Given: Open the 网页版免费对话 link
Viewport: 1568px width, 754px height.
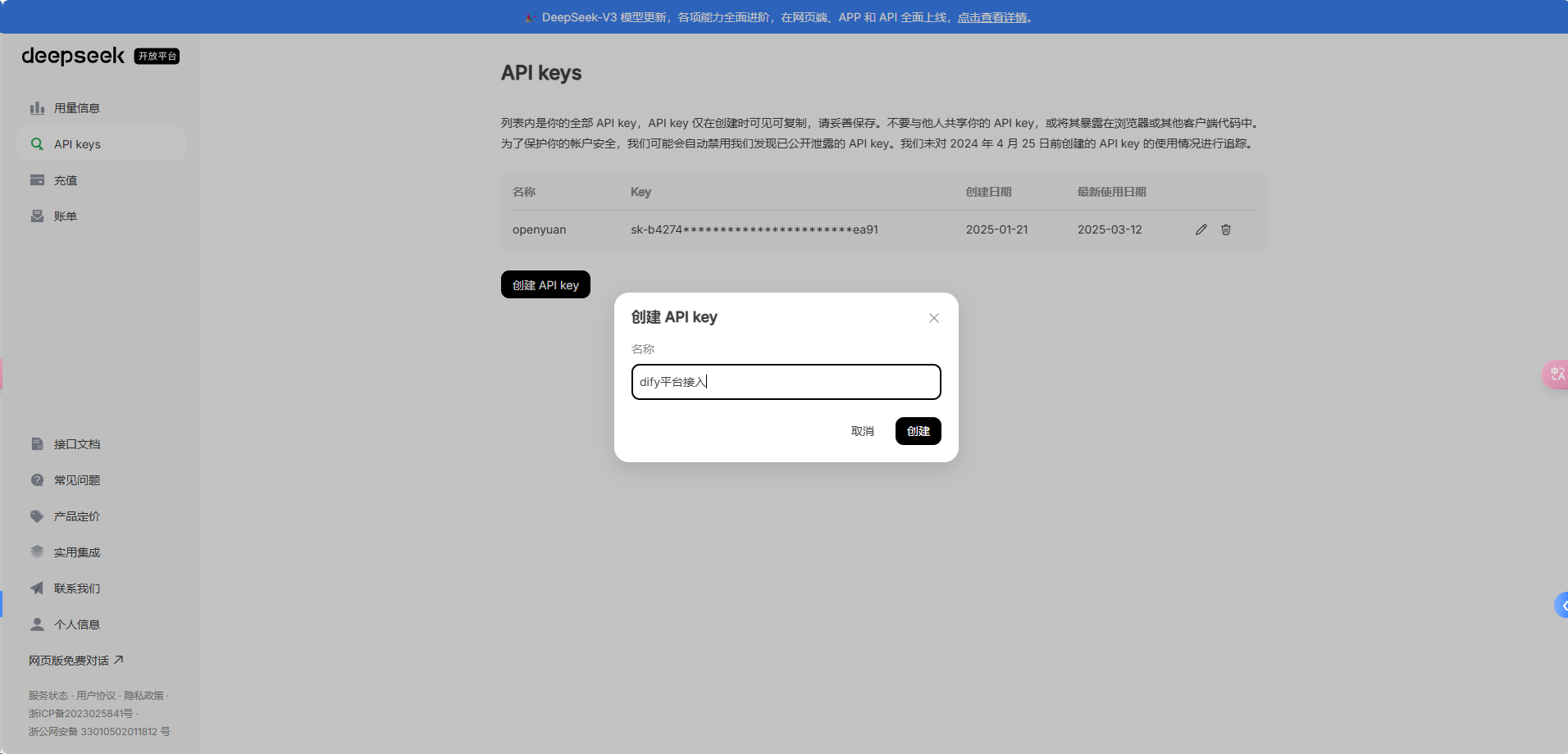Looking at the screenshot, I should [x=75, y=661].
